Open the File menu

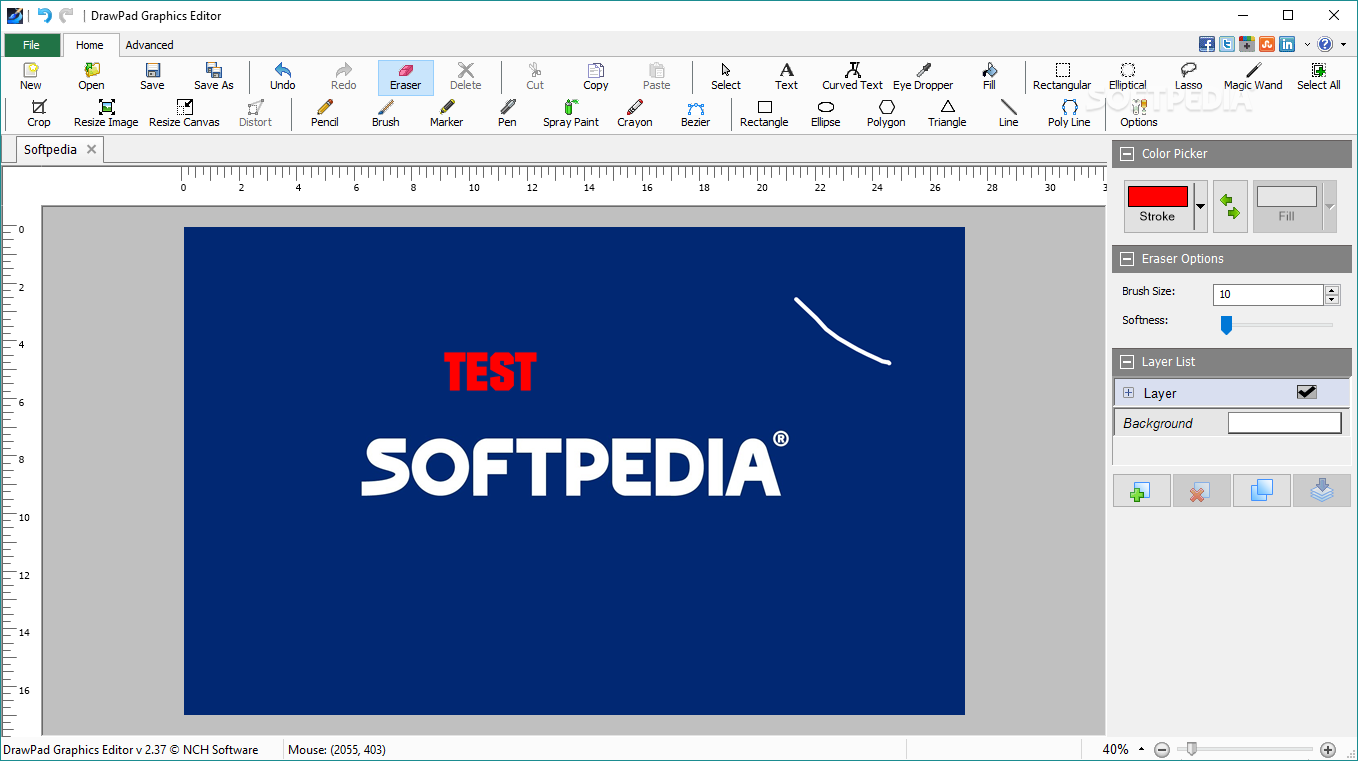pos(31,45)
